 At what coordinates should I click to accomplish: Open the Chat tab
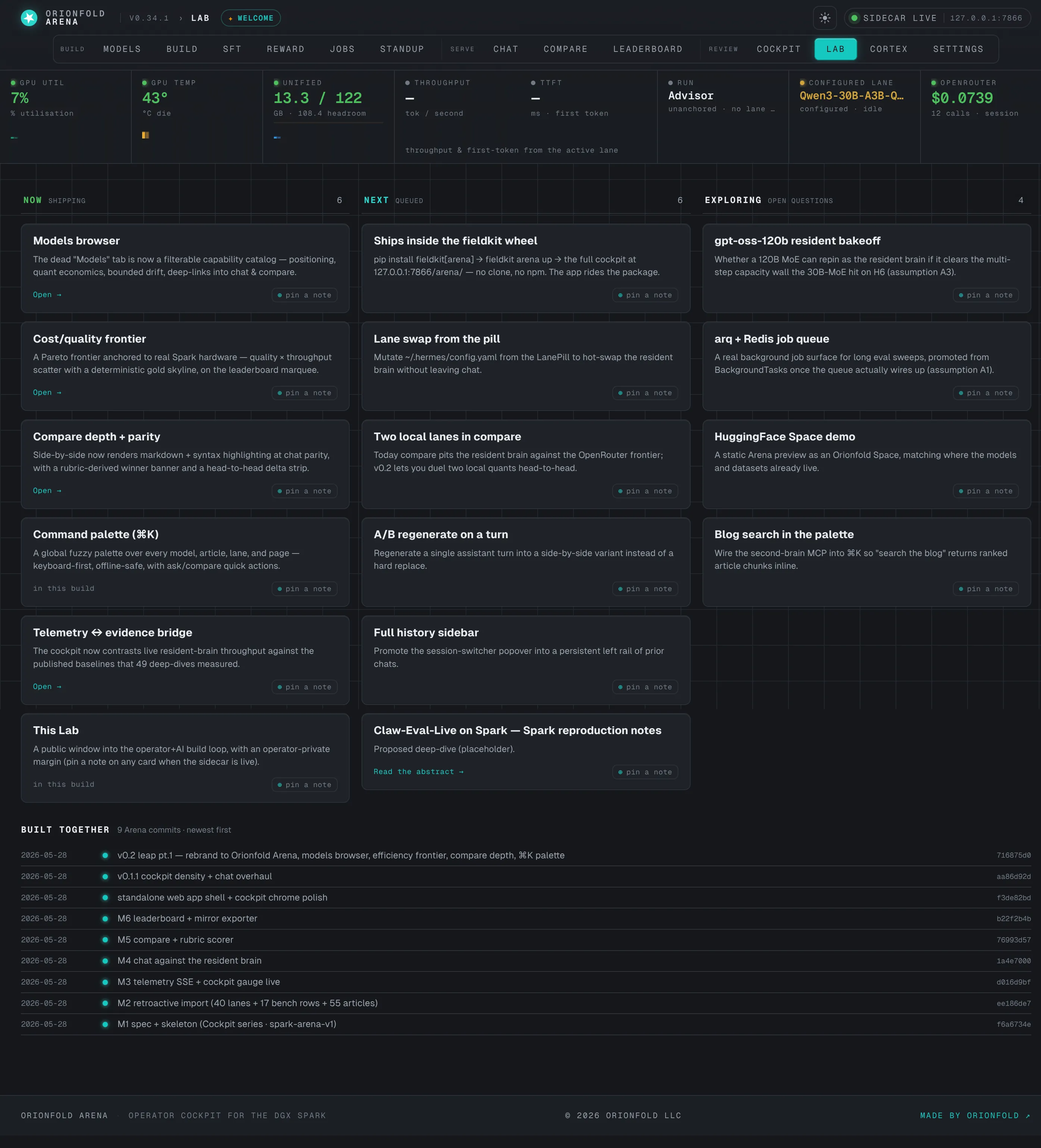point(506,49)
